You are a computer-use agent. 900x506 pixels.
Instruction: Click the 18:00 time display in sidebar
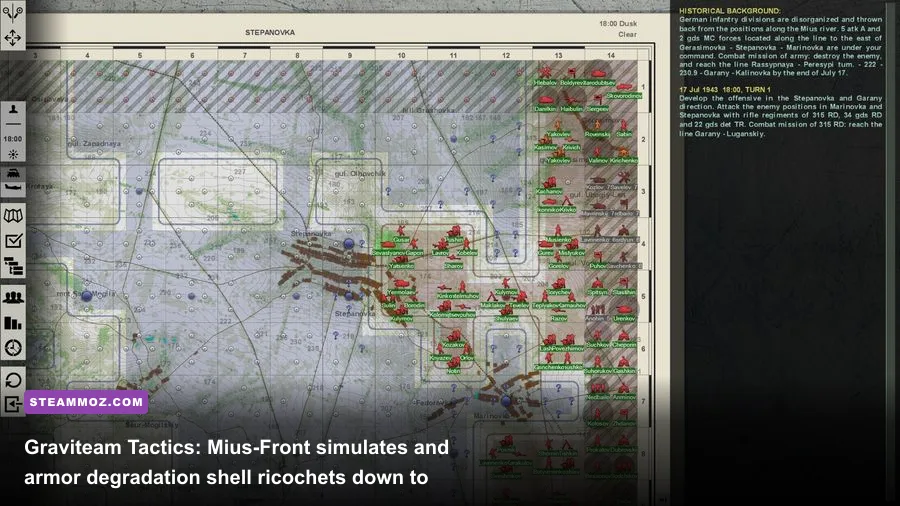tap(13, 139)
